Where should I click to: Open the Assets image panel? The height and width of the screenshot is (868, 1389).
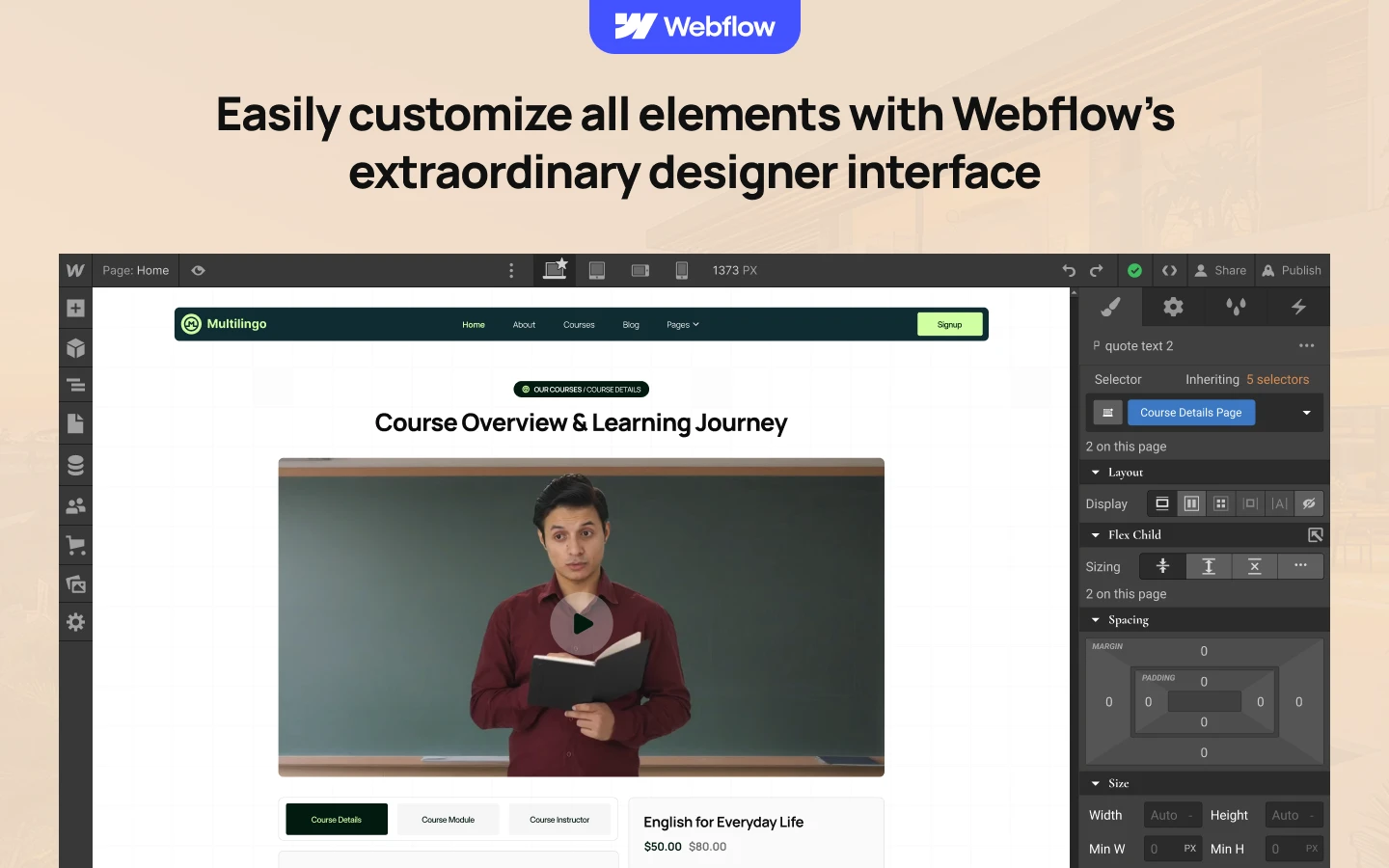point(75,584)
